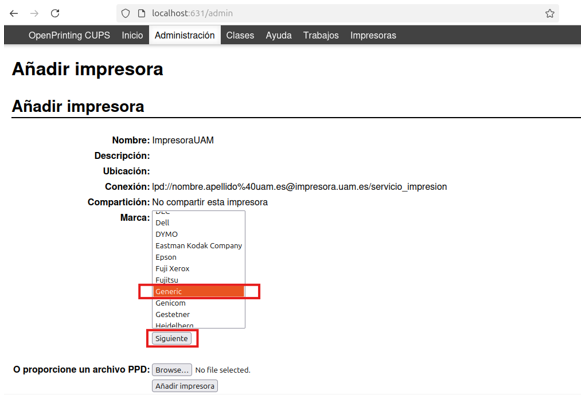581x400 pixels.
Task: Select Eastman Kodak Company in the list
Action: click(x=199, y=246)
